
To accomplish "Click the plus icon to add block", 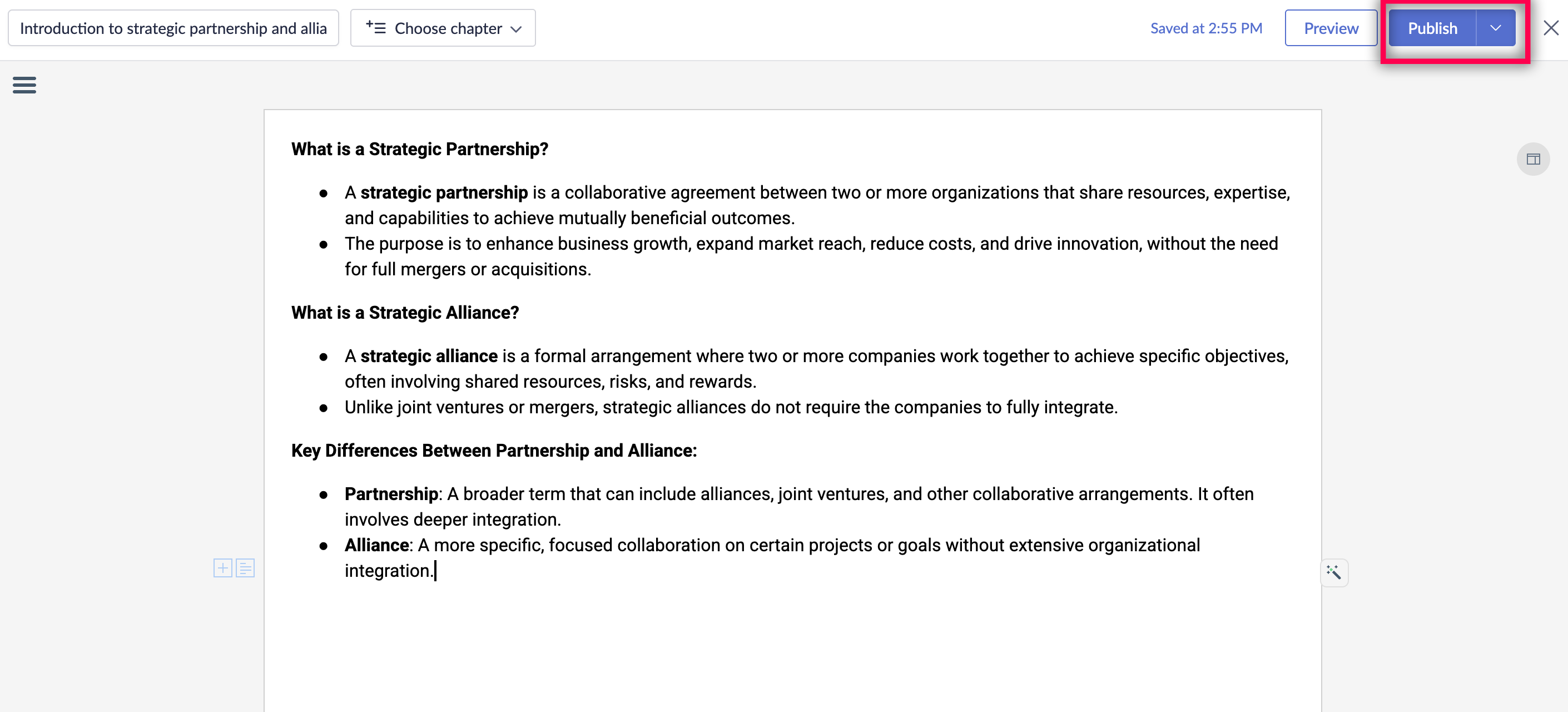I will click(x=223, y=567).
